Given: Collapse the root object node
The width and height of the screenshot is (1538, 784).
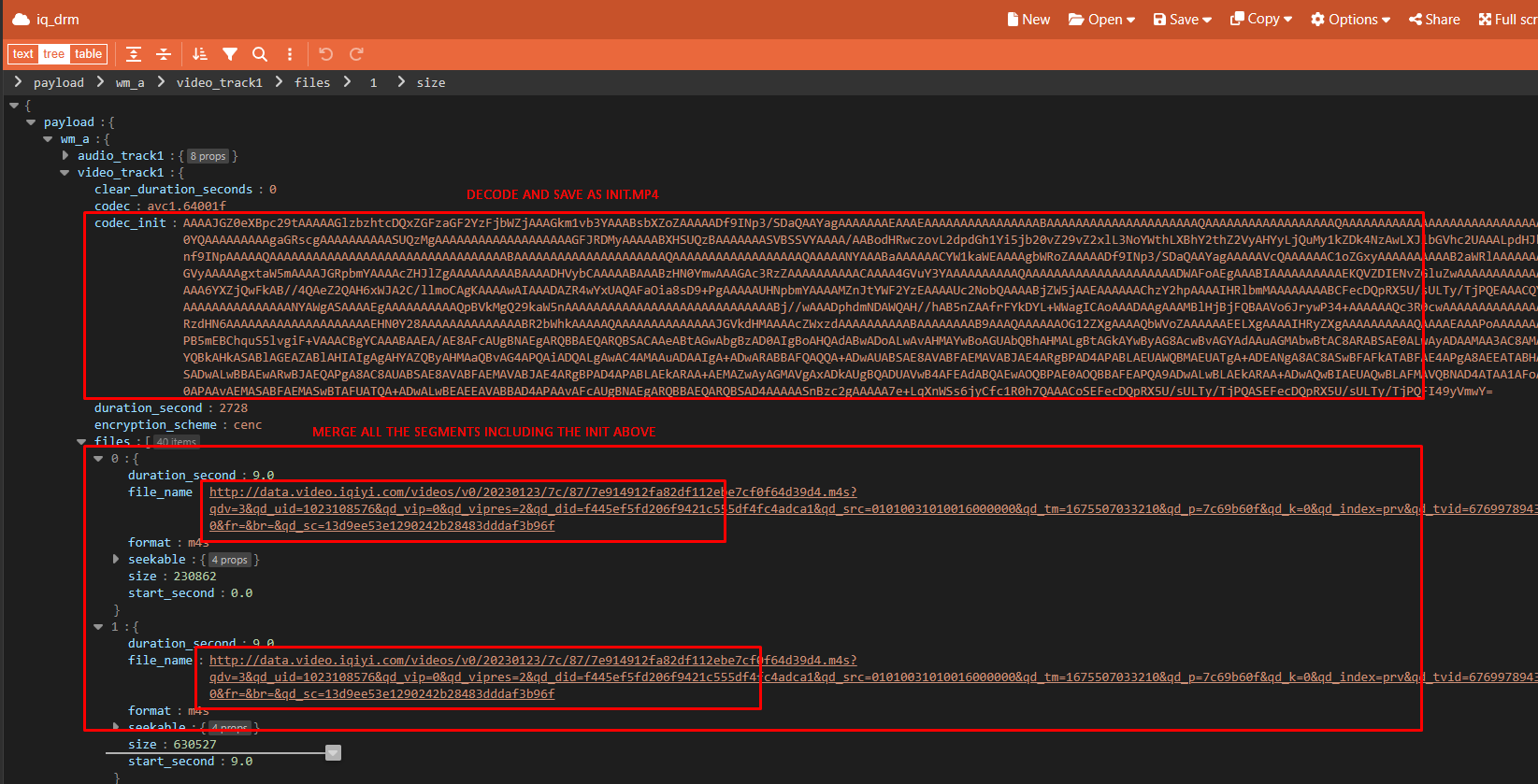Looking at the screenshot, I should click(x=14, y=106).
